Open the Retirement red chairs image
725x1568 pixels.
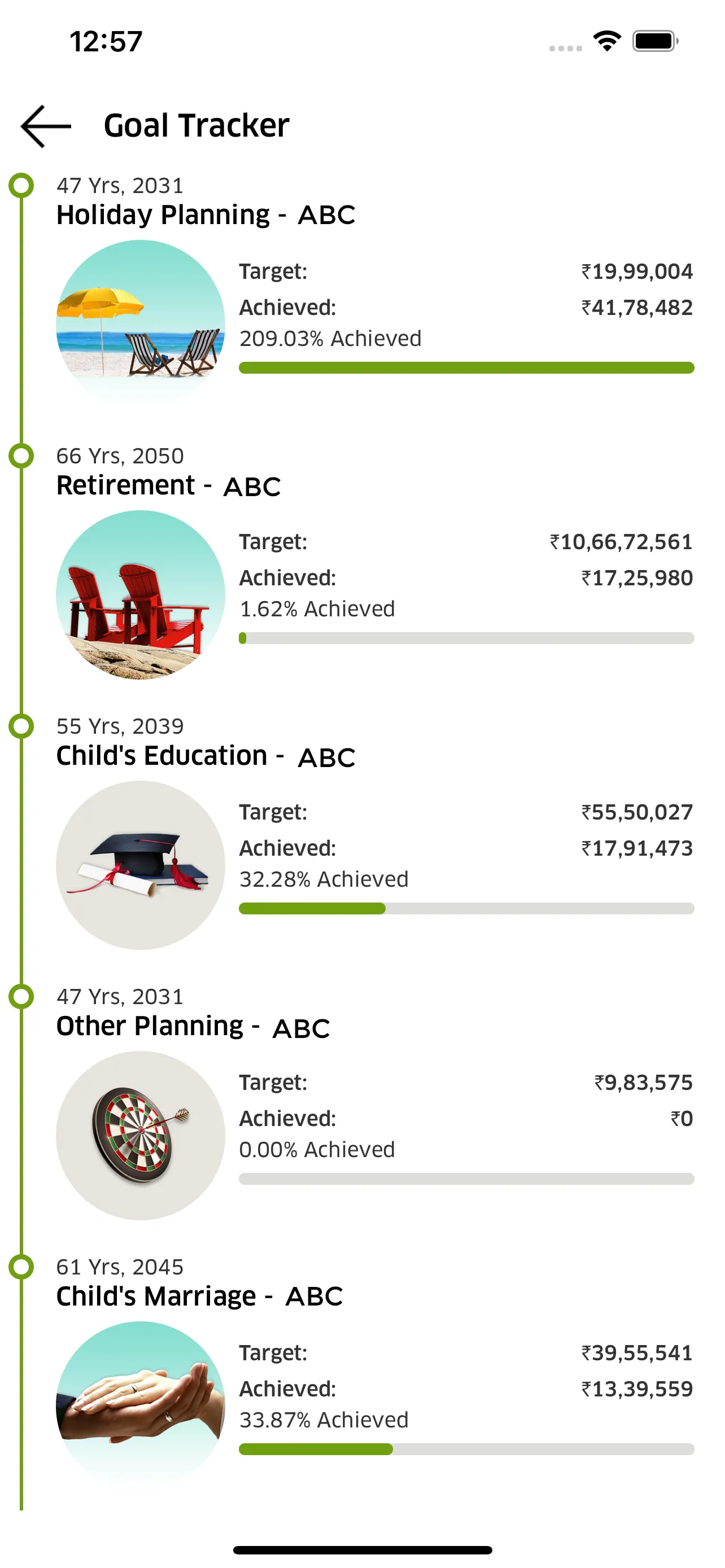pos(141,594)
